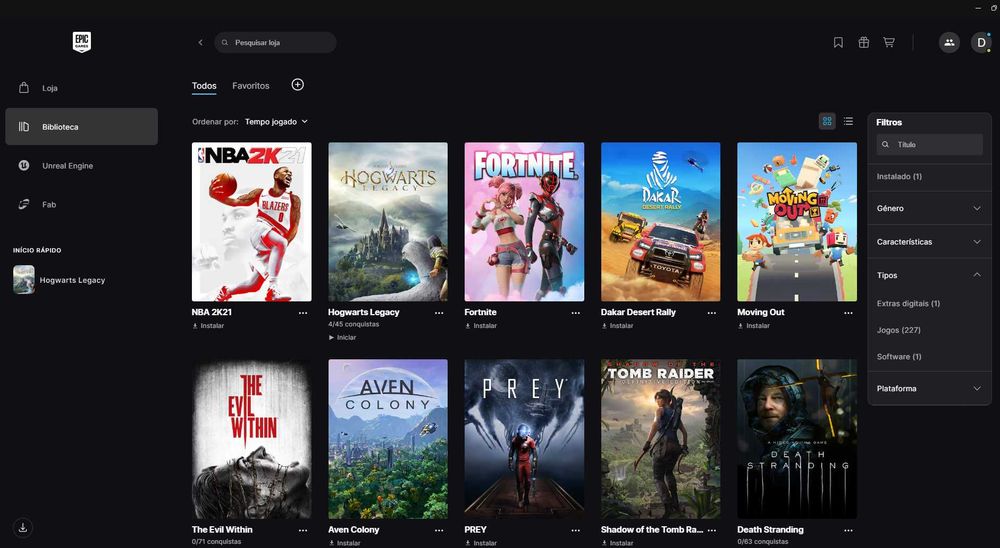1000x548 pixels.
Task: Switch to grid view
Action: (x=827, y=121)
